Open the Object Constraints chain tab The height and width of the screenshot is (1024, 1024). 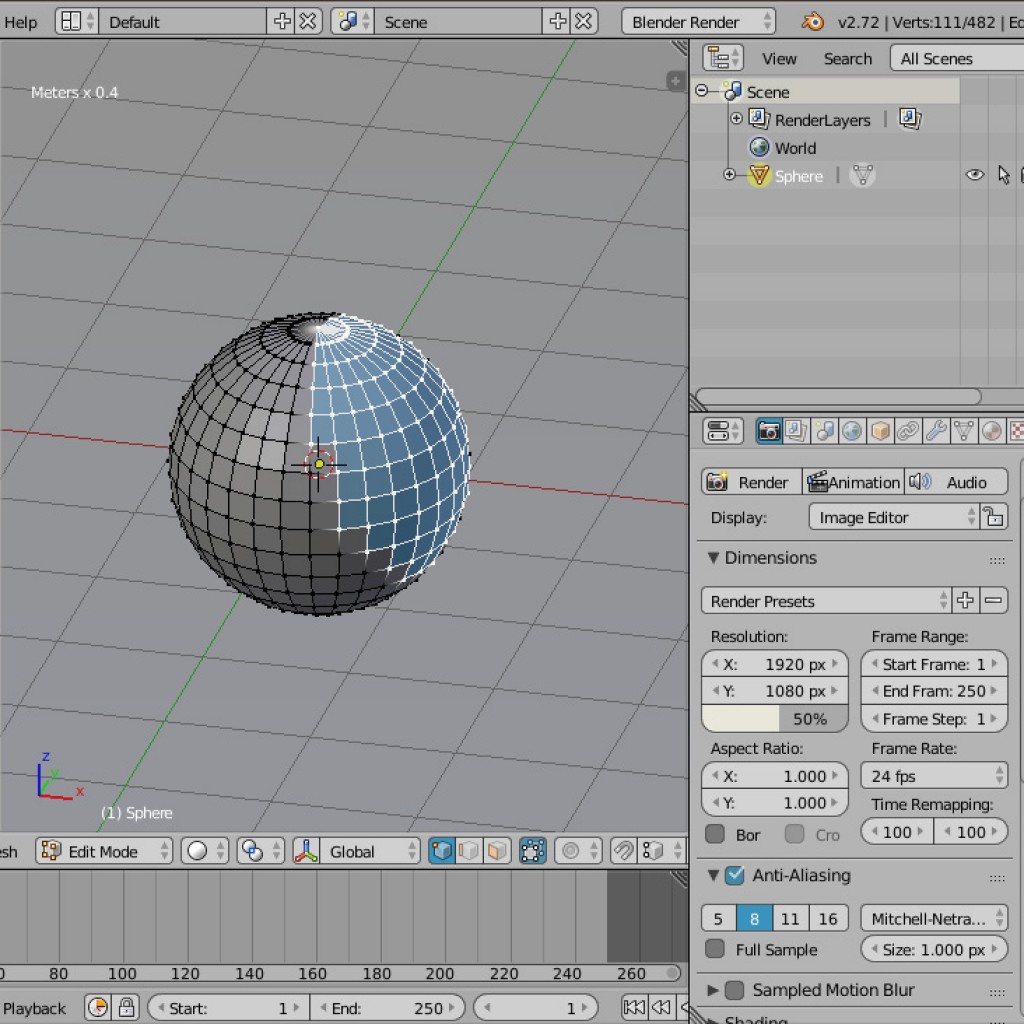908,431
